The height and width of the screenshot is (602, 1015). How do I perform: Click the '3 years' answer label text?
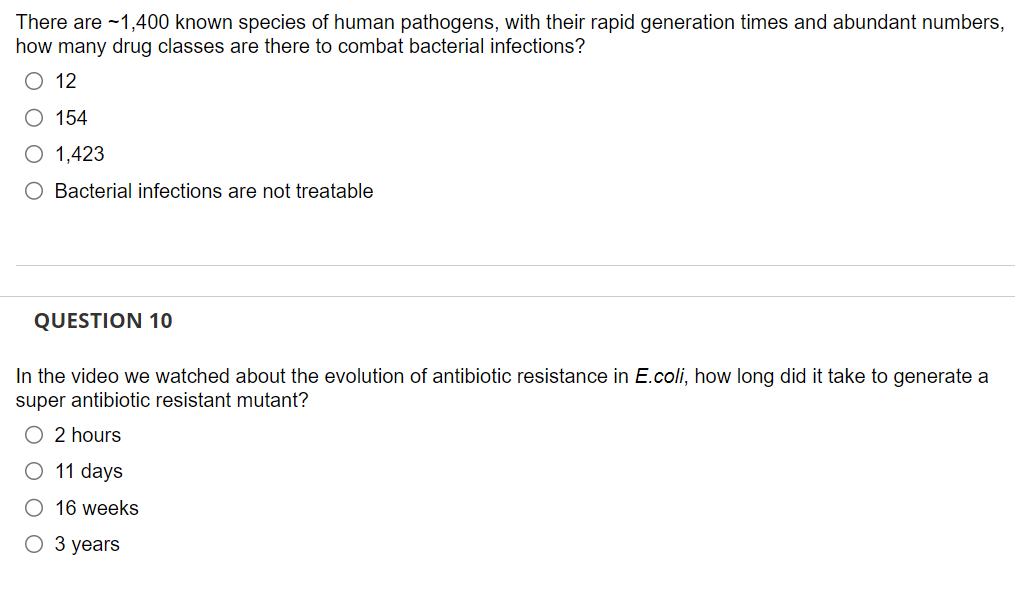[x=87, y=544]
